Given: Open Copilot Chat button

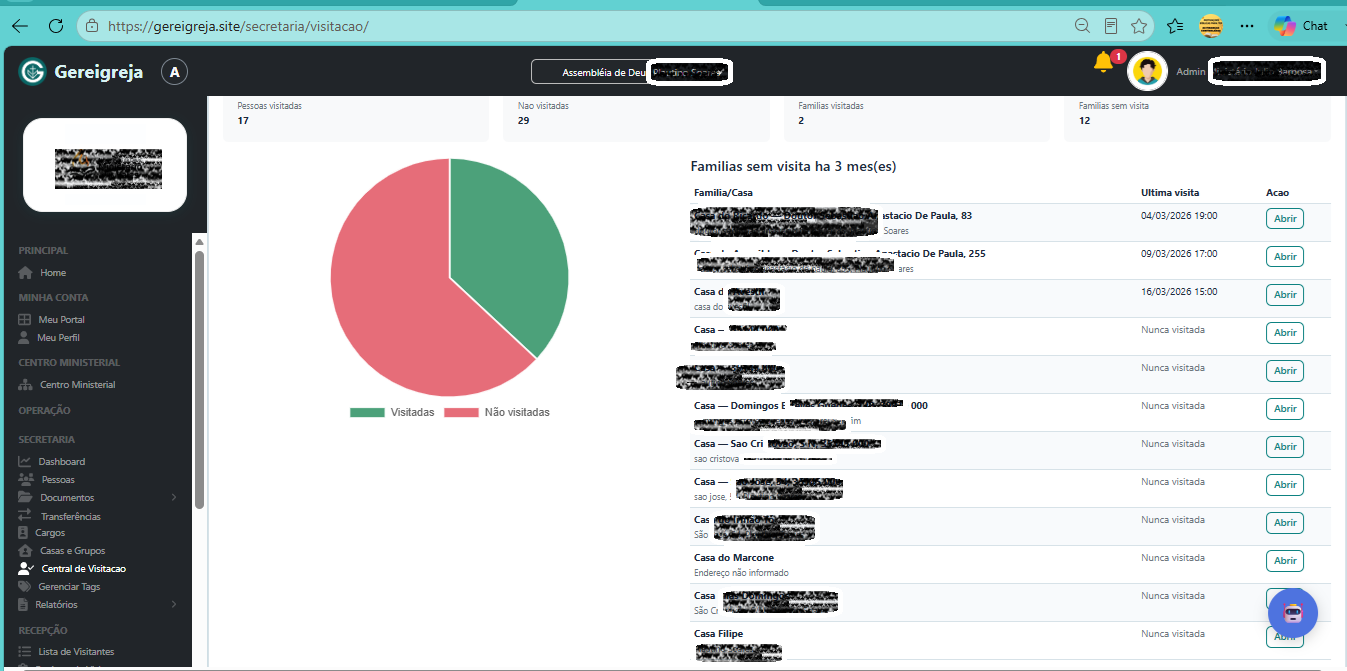Looking at the screenshot, I should point(1301,26).
